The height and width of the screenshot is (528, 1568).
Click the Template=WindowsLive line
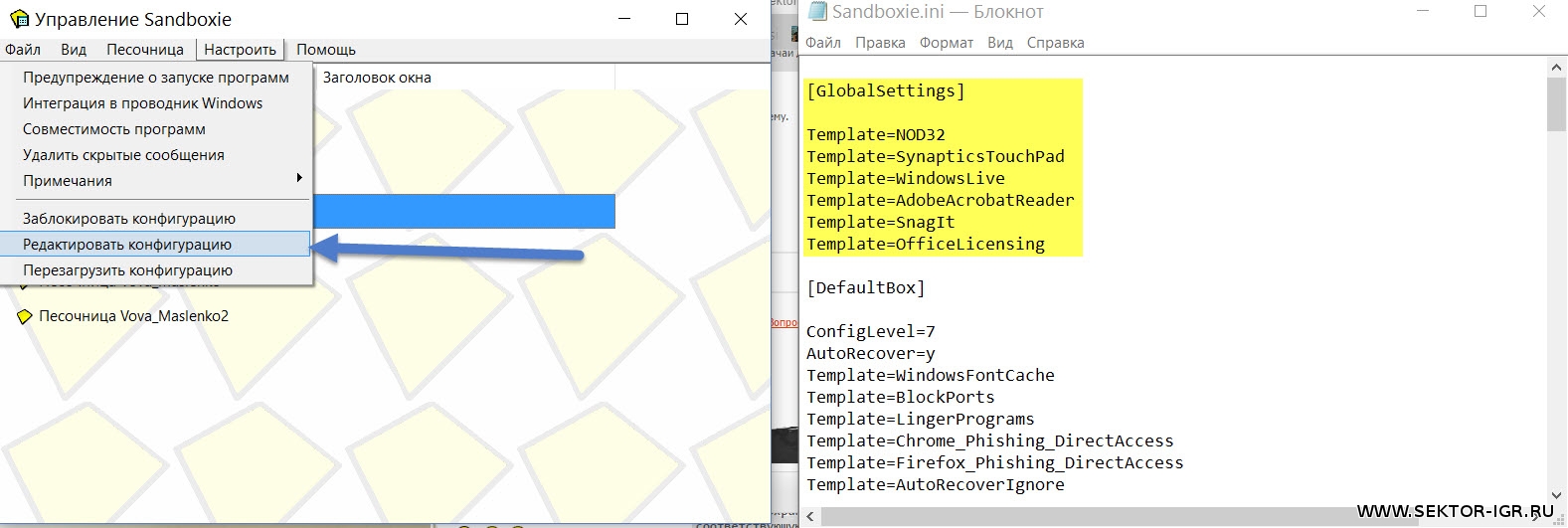point(906,178)
